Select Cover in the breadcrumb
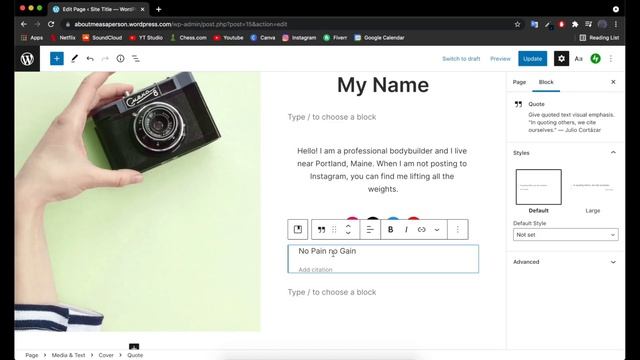The image size is (640, 360). click(106, 355)
